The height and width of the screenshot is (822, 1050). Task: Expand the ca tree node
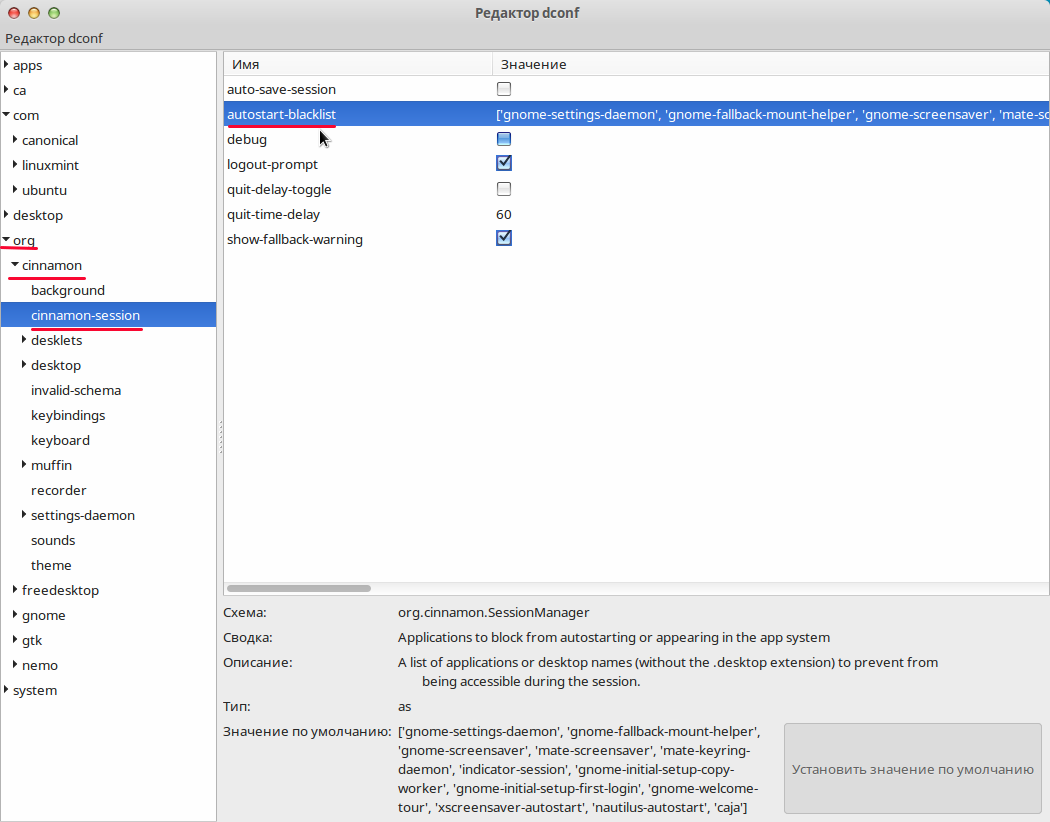pos(6,90)
